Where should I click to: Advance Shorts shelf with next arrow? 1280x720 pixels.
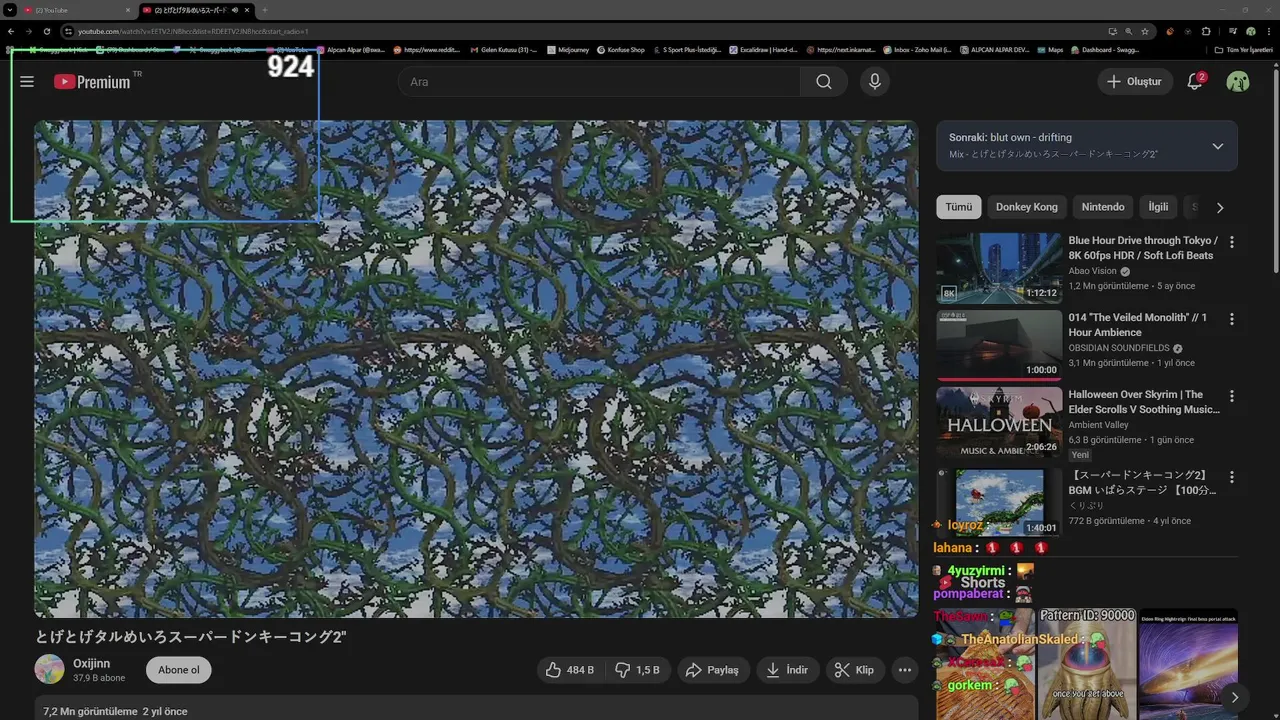(1235, 697)
